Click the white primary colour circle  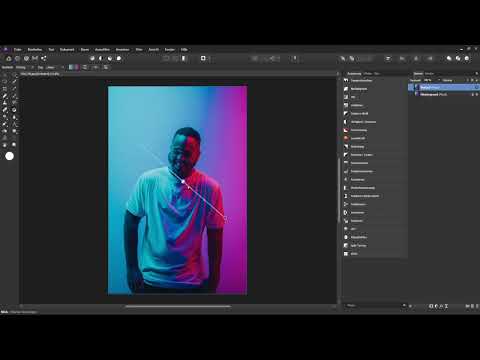[x=10, y=156]
